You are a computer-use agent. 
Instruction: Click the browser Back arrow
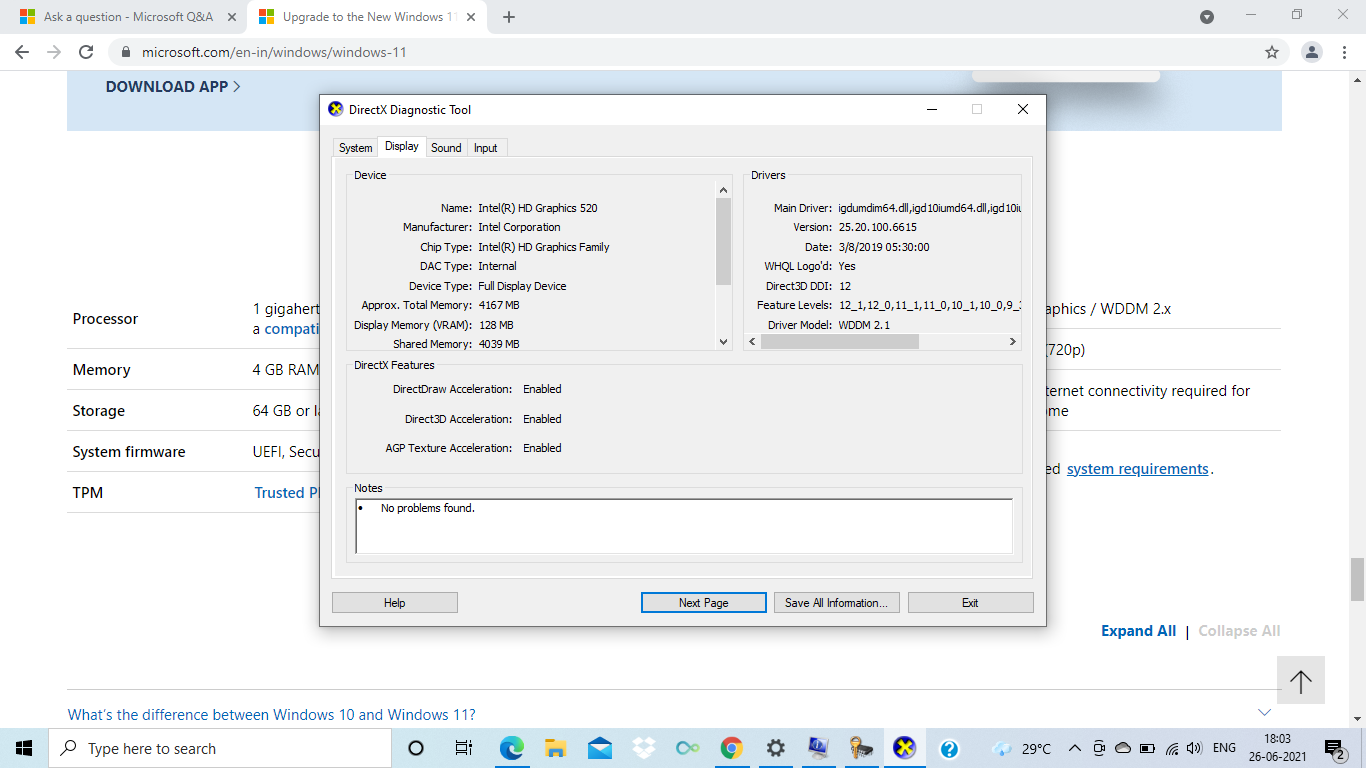[22, 52]
